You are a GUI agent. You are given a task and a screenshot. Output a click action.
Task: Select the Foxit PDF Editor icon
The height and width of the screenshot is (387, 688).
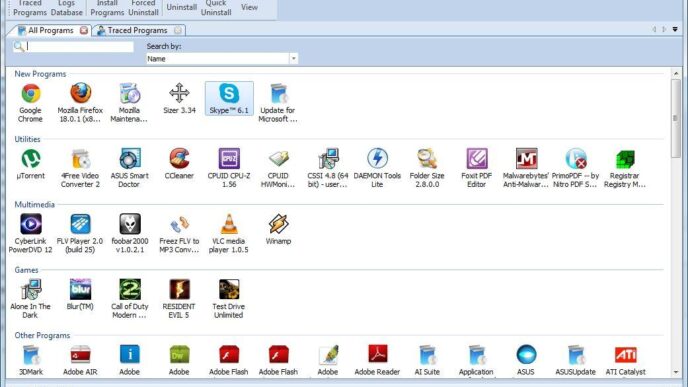[477, 159]
